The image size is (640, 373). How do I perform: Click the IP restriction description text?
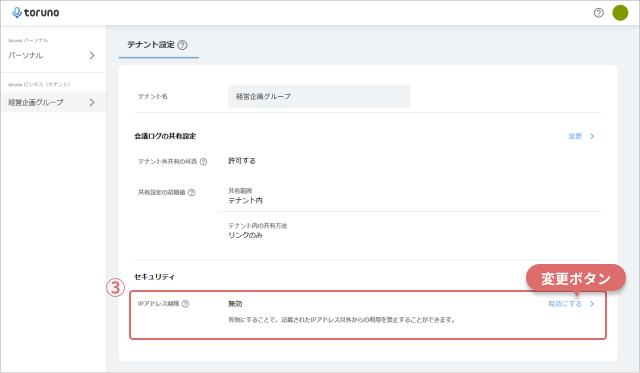342,320
